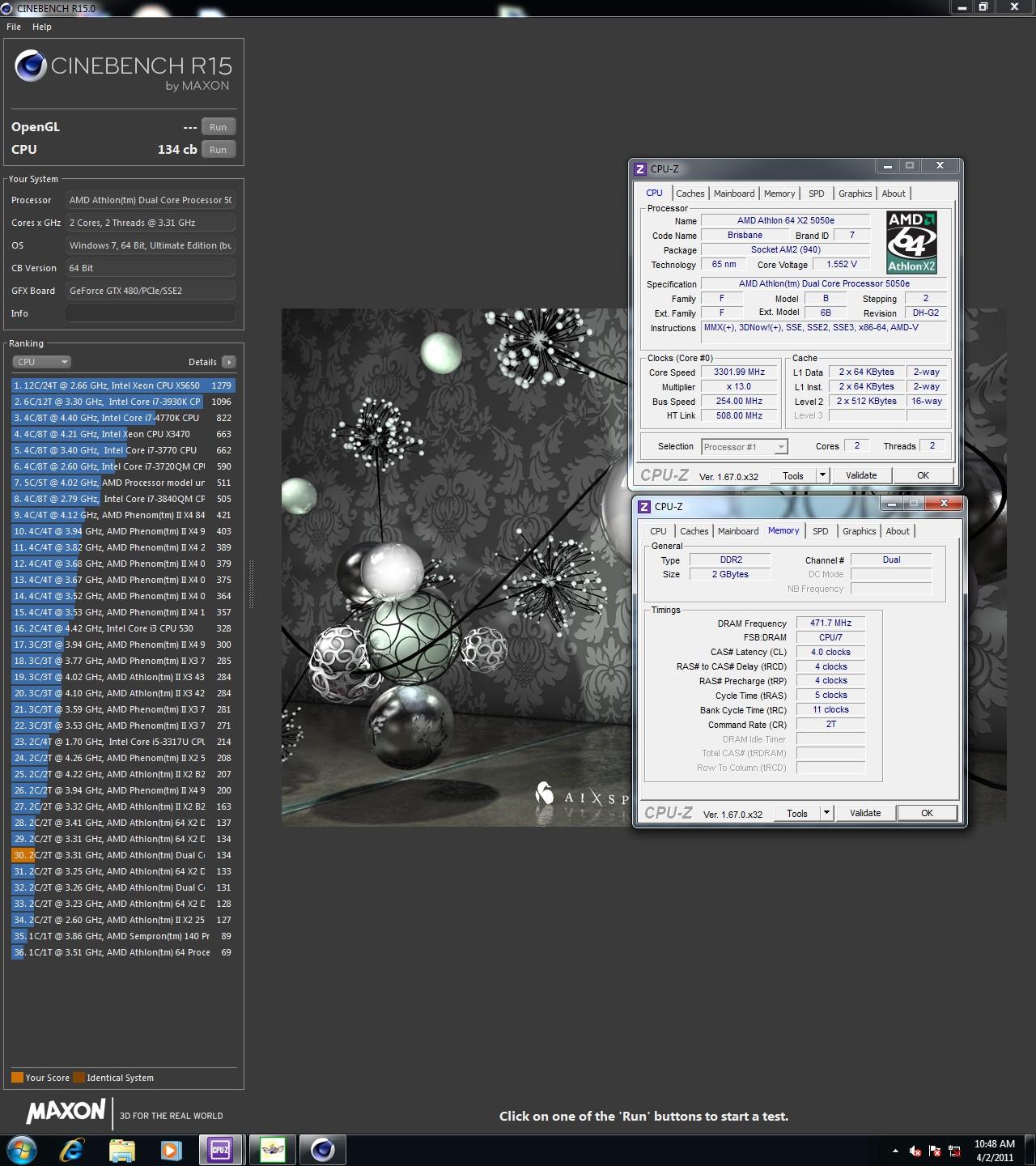
Task: Click Validate in upper CPU-Z window
Action: pyautogui.click(x=861, y=475)
